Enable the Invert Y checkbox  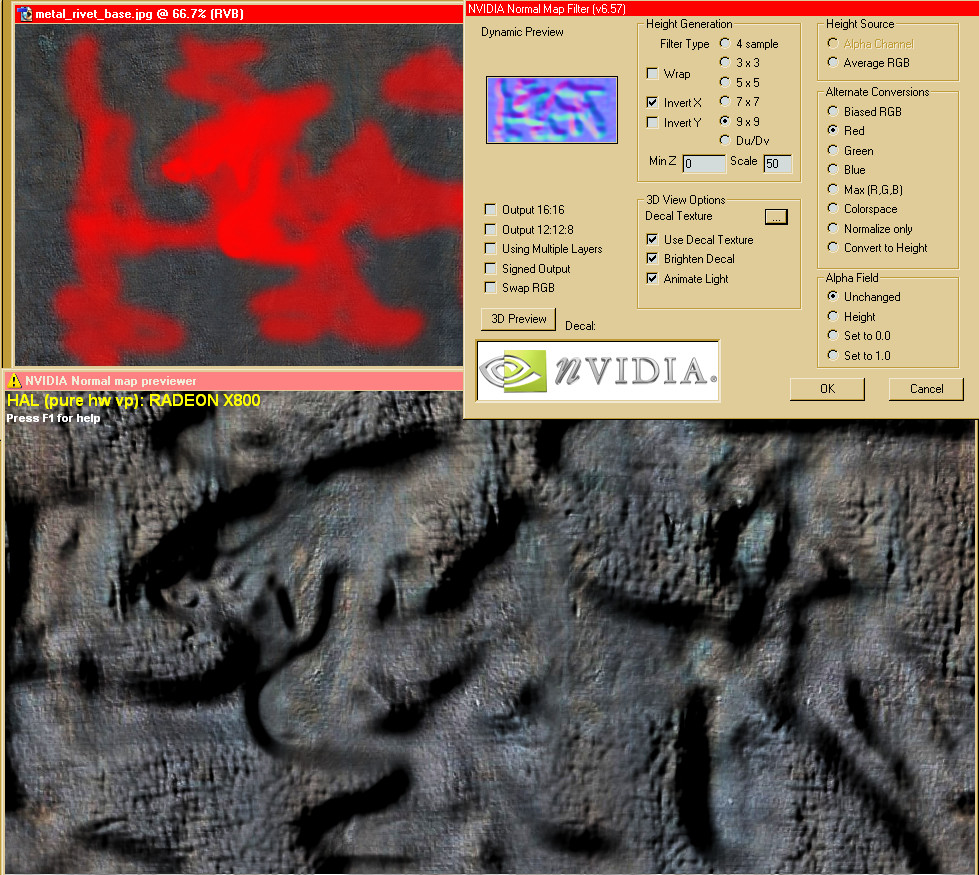[652, 122]
